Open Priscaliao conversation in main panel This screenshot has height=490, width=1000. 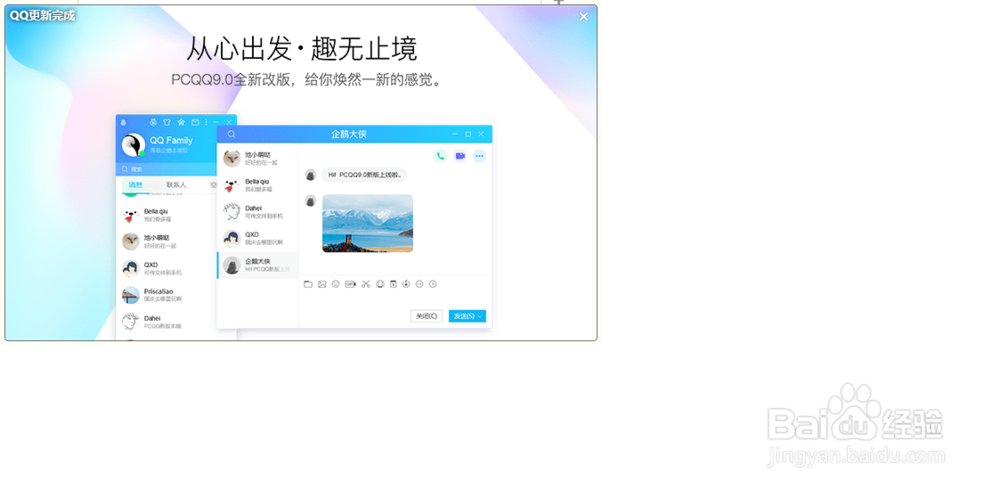click(167, 295)
